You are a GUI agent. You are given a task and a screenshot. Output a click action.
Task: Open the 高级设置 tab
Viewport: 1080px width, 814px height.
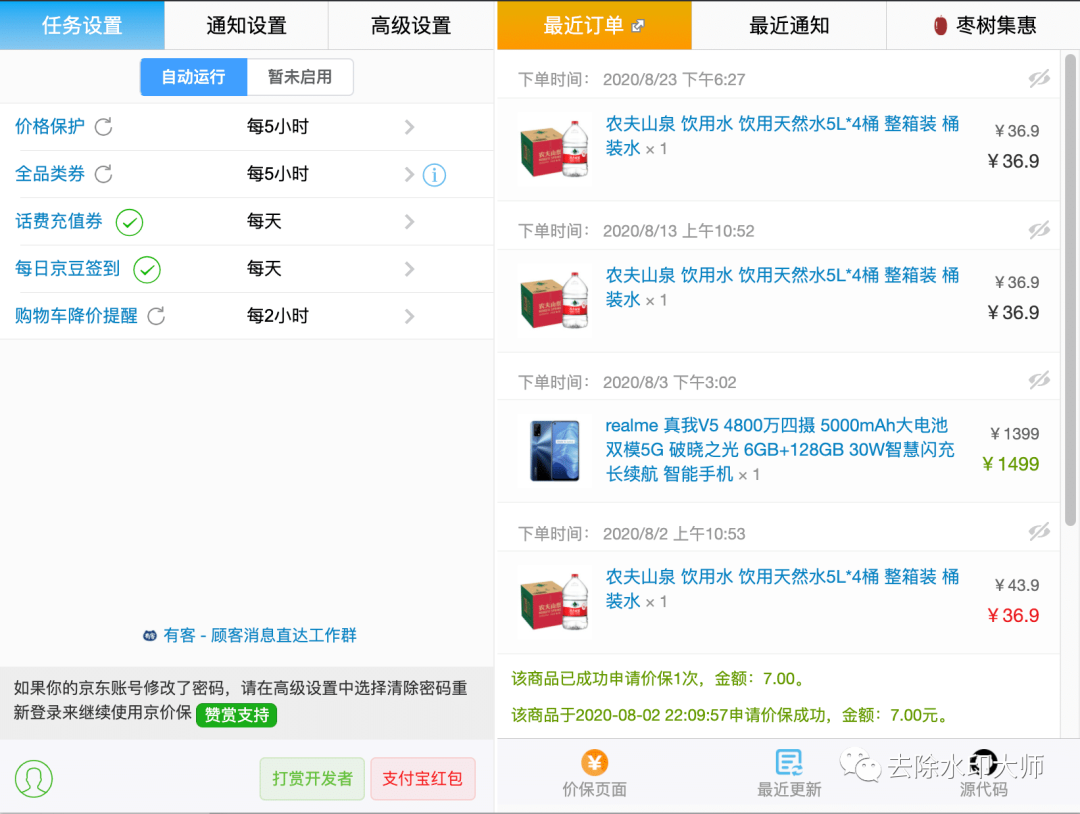coord(411,25)
